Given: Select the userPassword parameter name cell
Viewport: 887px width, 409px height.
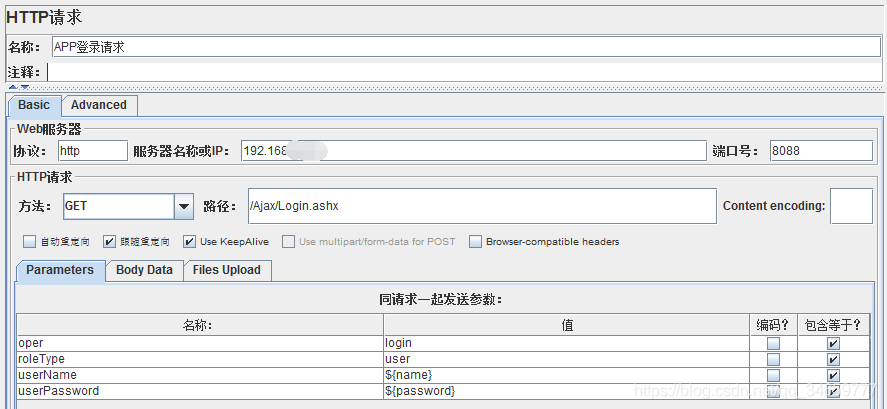Looking at the screenshot, I should point(200,391).
